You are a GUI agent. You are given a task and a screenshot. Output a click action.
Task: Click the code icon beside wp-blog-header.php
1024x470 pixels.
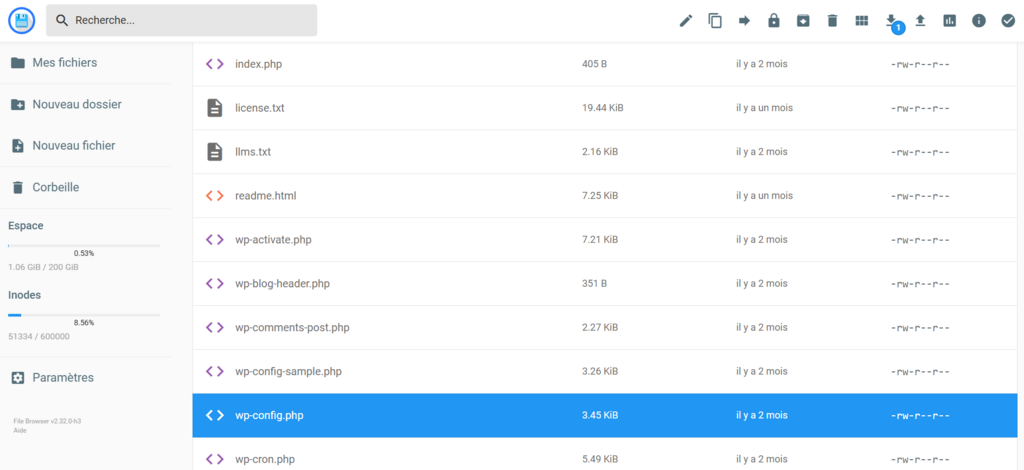click(x=215, y=283)
